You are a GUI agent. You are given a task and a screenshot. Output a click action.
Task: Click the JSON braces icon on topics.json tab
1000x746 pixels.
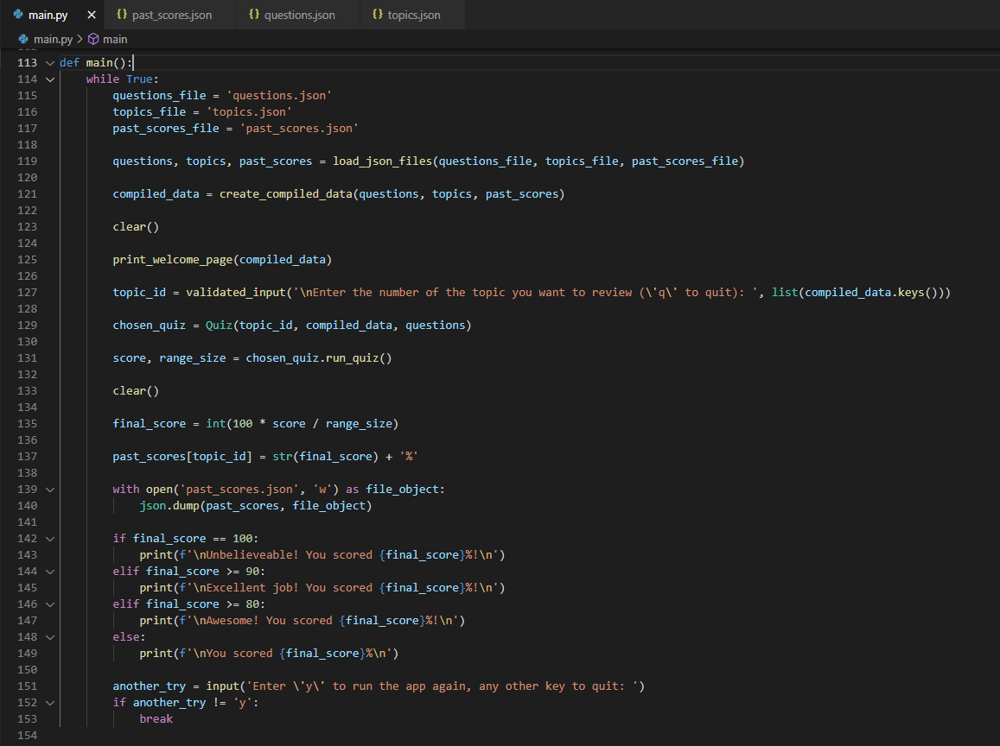tap(378, 14)
